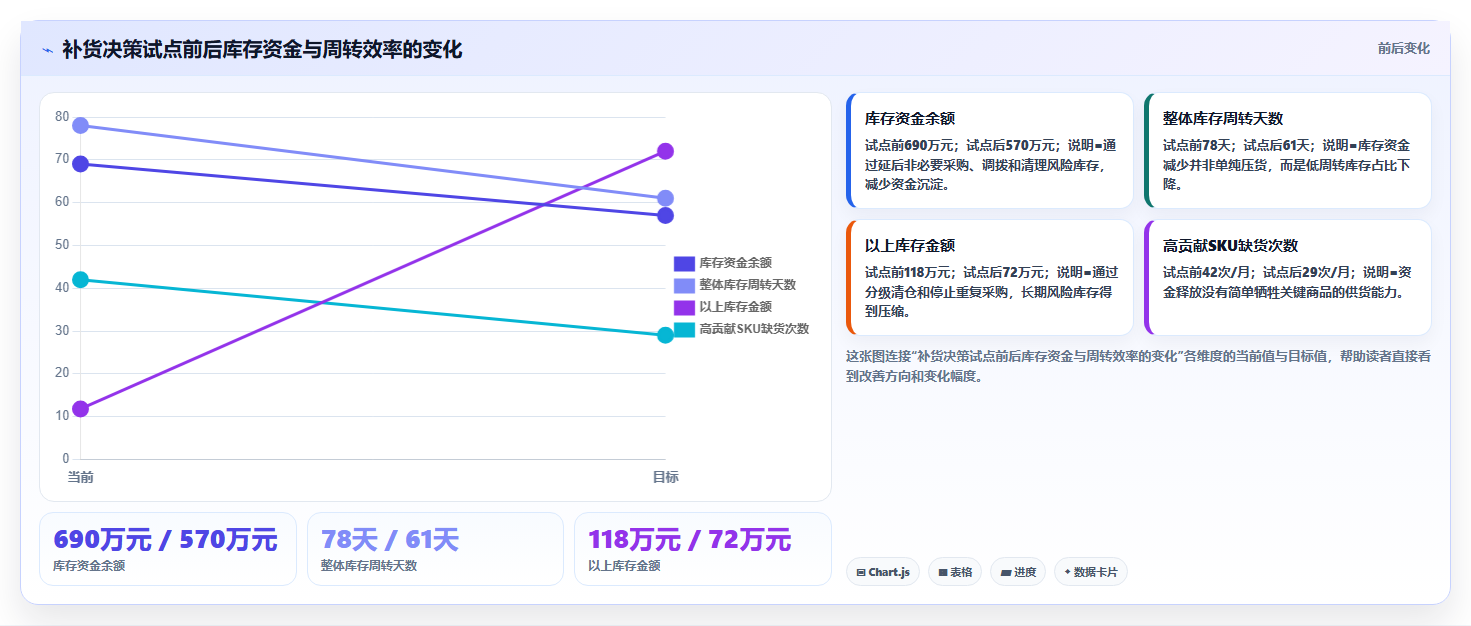Click the Chart.js tag chip

tap(882, 572)
